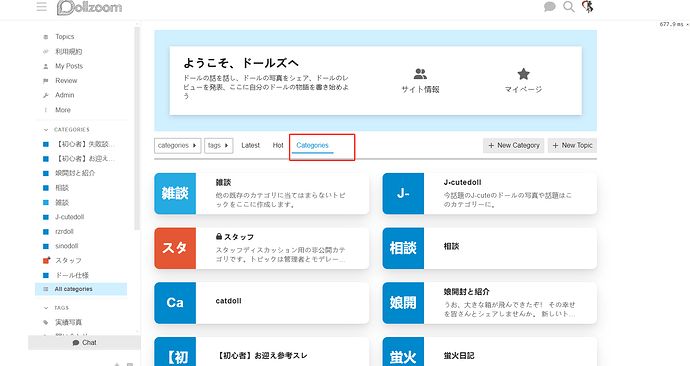Open Topics in the sidebar
Viewport: 690px width, 366px height.
tap(64, 37)
